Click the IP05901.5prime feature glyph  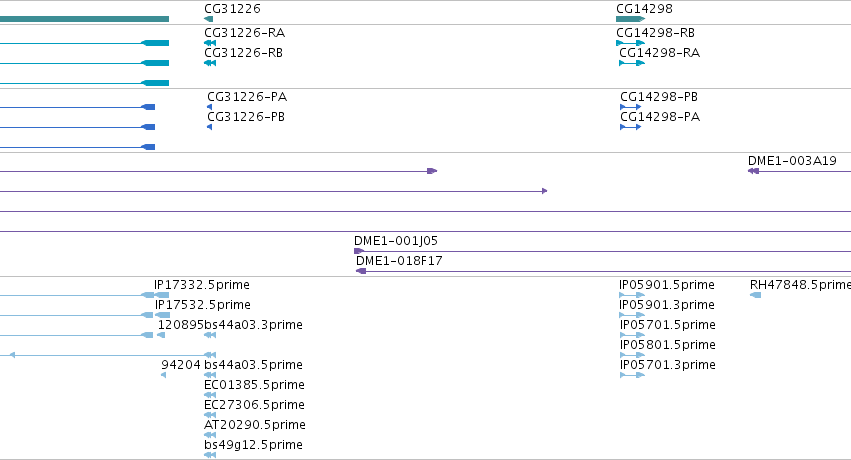[632, 295]
